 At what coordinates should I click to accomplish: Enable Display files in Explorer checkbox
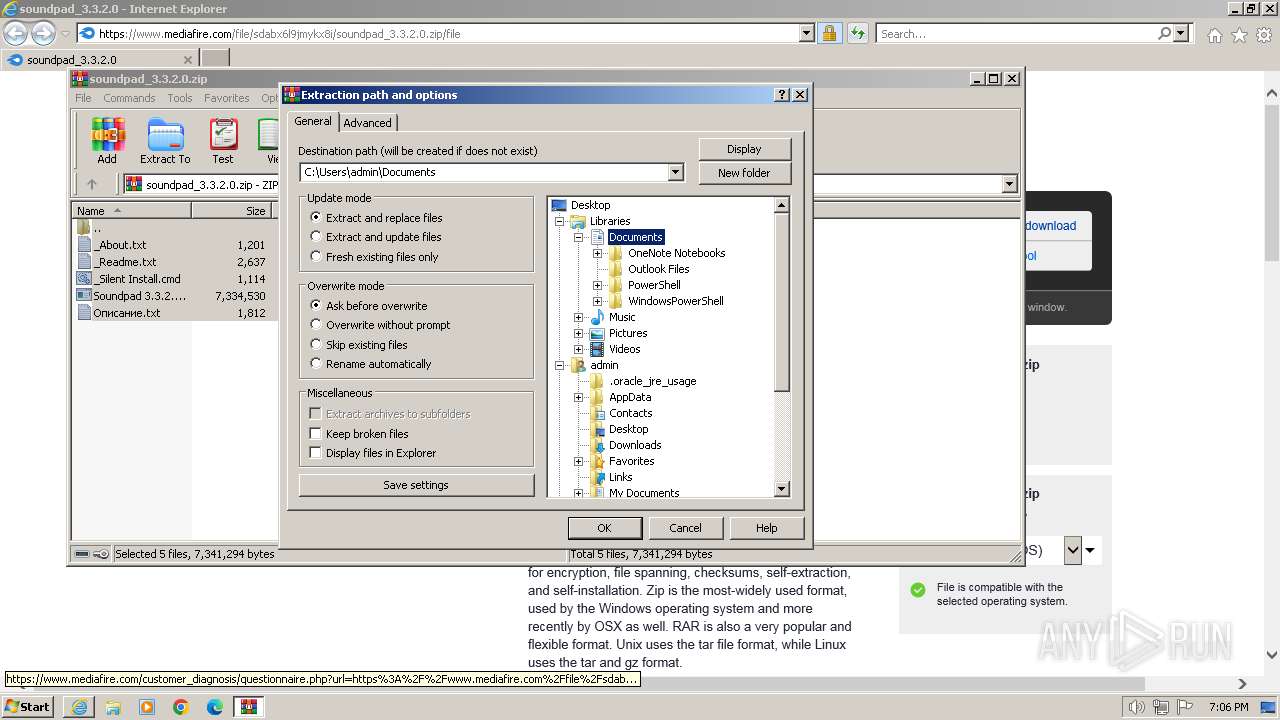(x=316, y=453)
